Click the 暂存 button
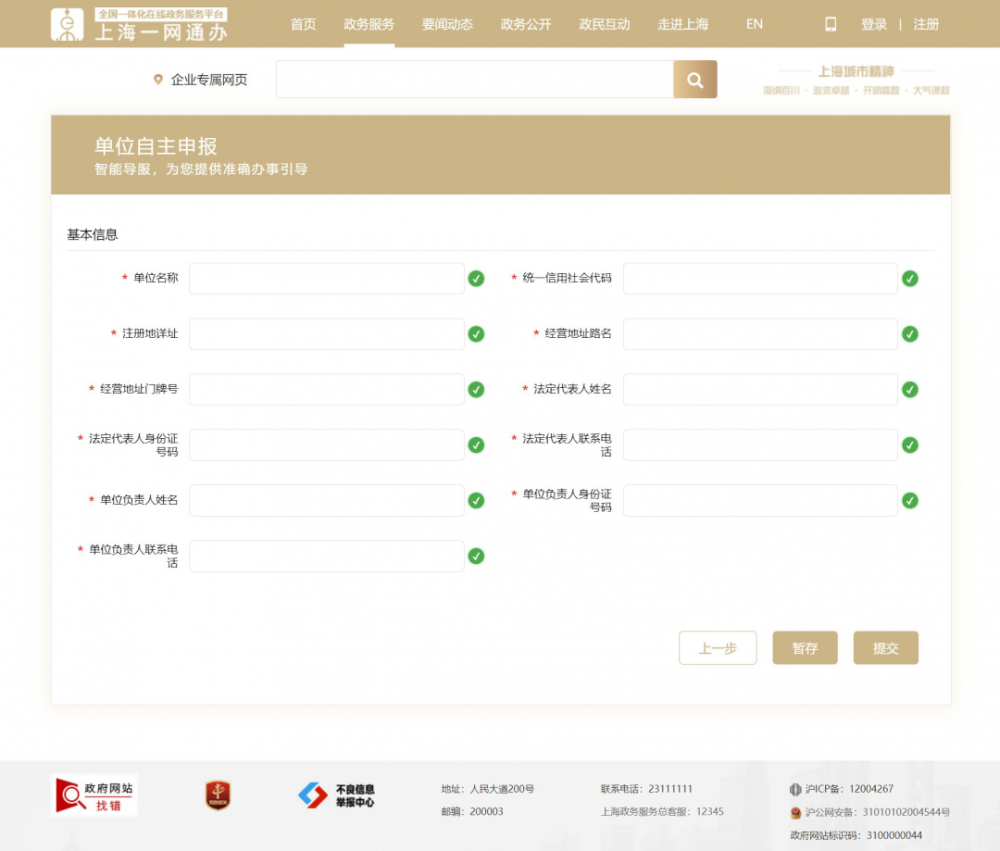The image size is (1000, 851). 805,648
